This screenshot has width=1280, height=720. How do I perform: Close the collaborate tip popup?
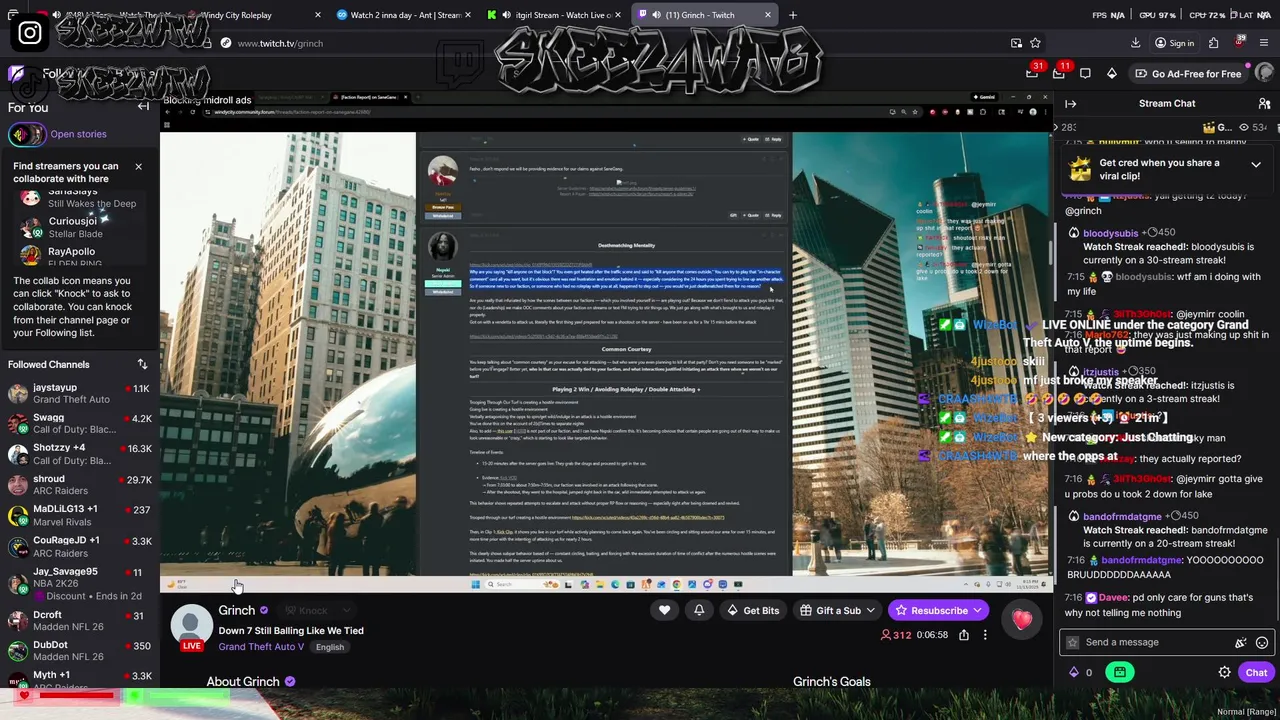point(138,166)
